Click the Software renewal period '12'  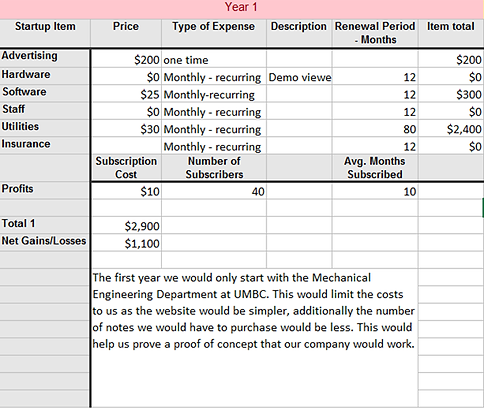[x=375, y=94]
